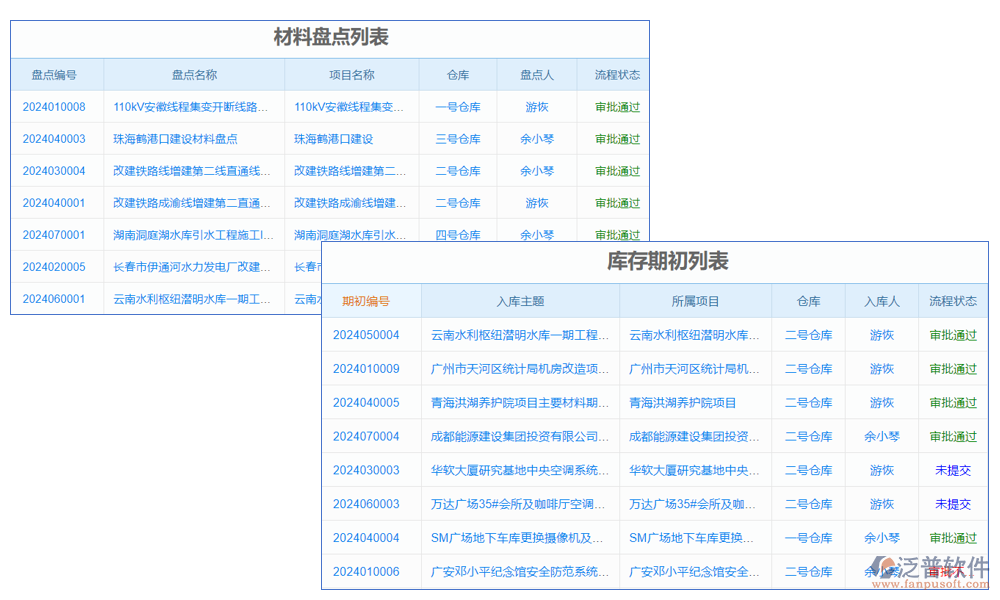This screenshot has width=1000, height=600.
Task: Click 余小琴 for record 2024040003
Action: (537, 138)
